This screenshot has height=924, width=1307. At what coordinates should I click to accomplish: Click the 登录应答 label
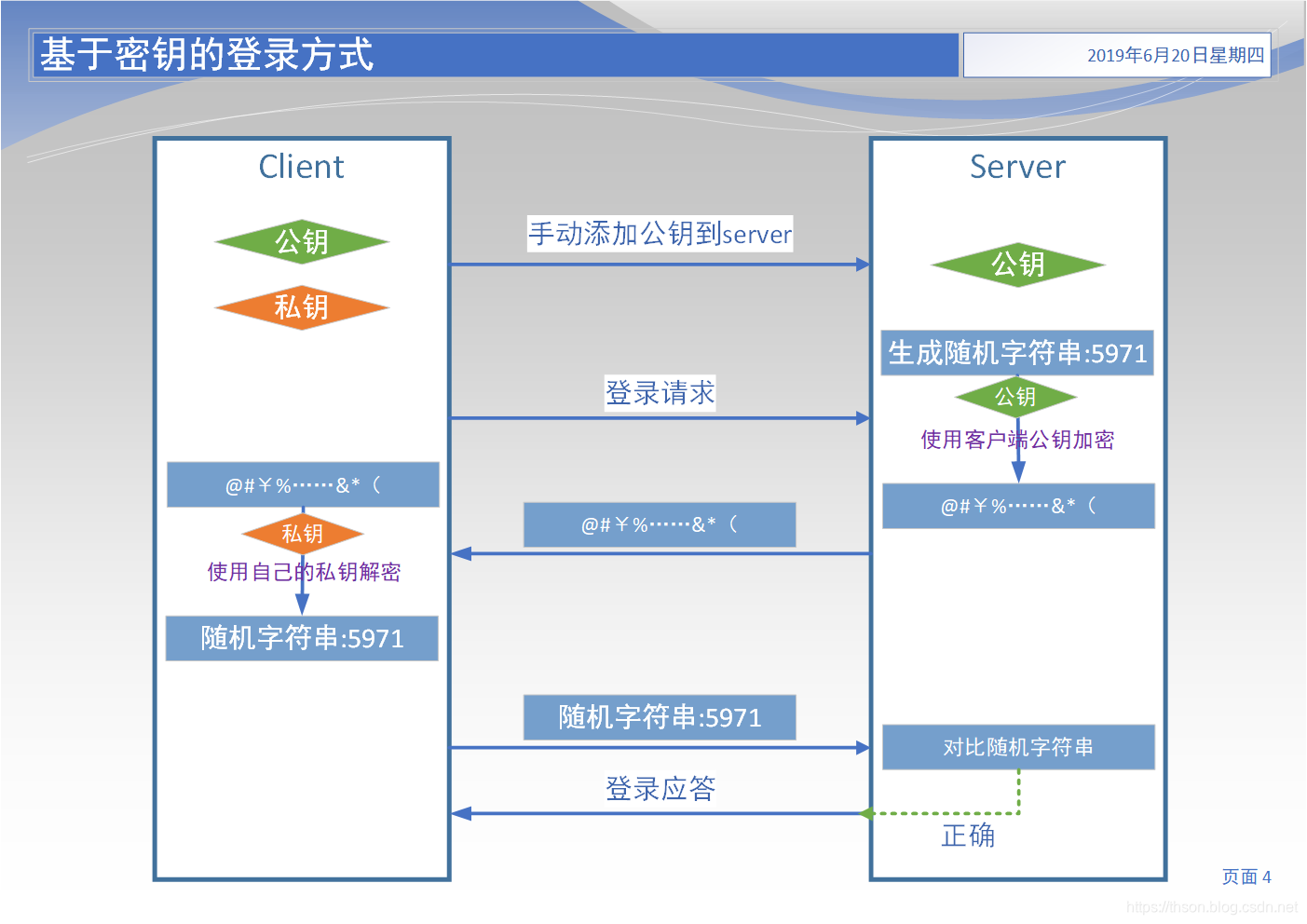(x=660, y=789)
